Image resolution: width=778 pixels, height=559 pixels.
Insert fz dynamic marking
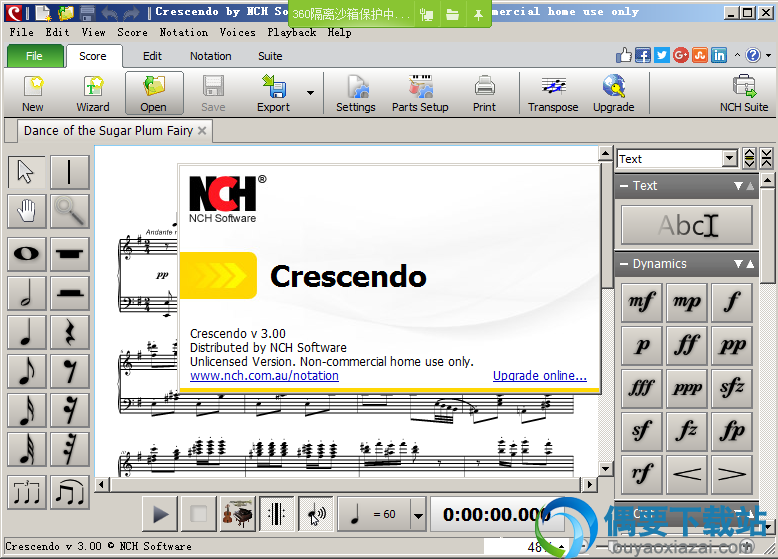[687, 432]
